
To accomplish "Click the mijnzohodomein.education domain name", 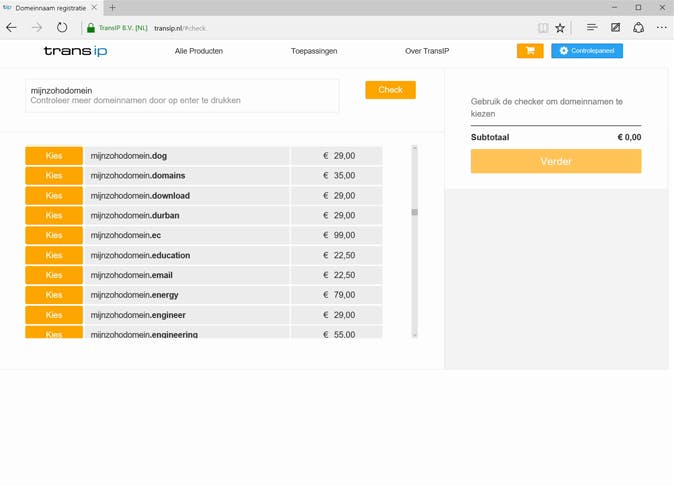I will [140, 255].
